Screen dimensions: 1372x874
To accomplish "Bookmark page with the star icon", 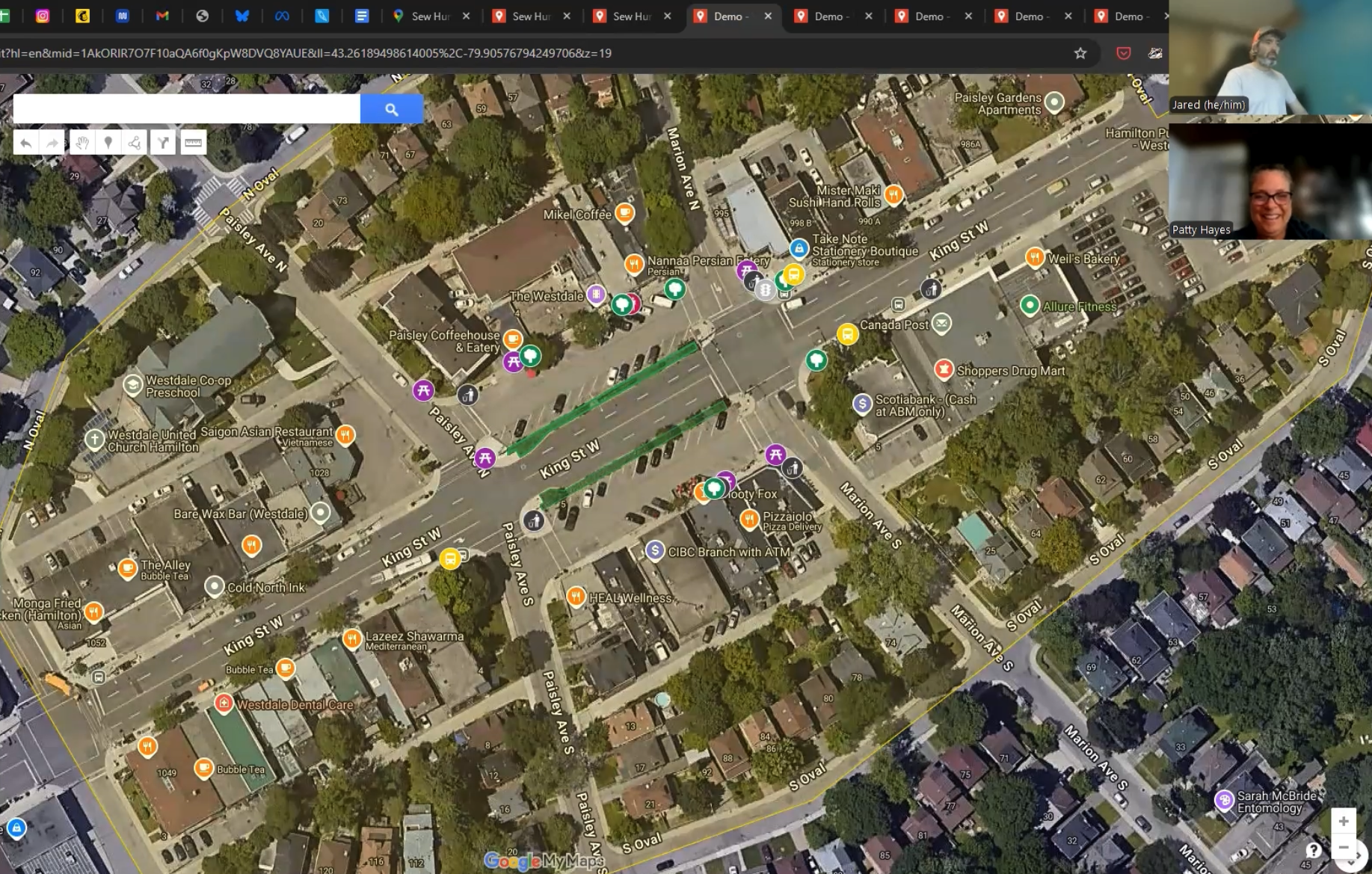I will [1080, 53].
